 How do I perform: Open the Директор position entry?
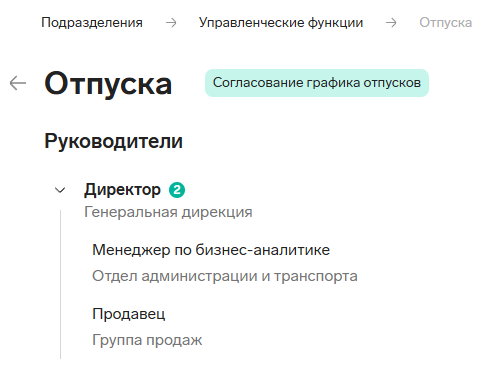[122, 190]
